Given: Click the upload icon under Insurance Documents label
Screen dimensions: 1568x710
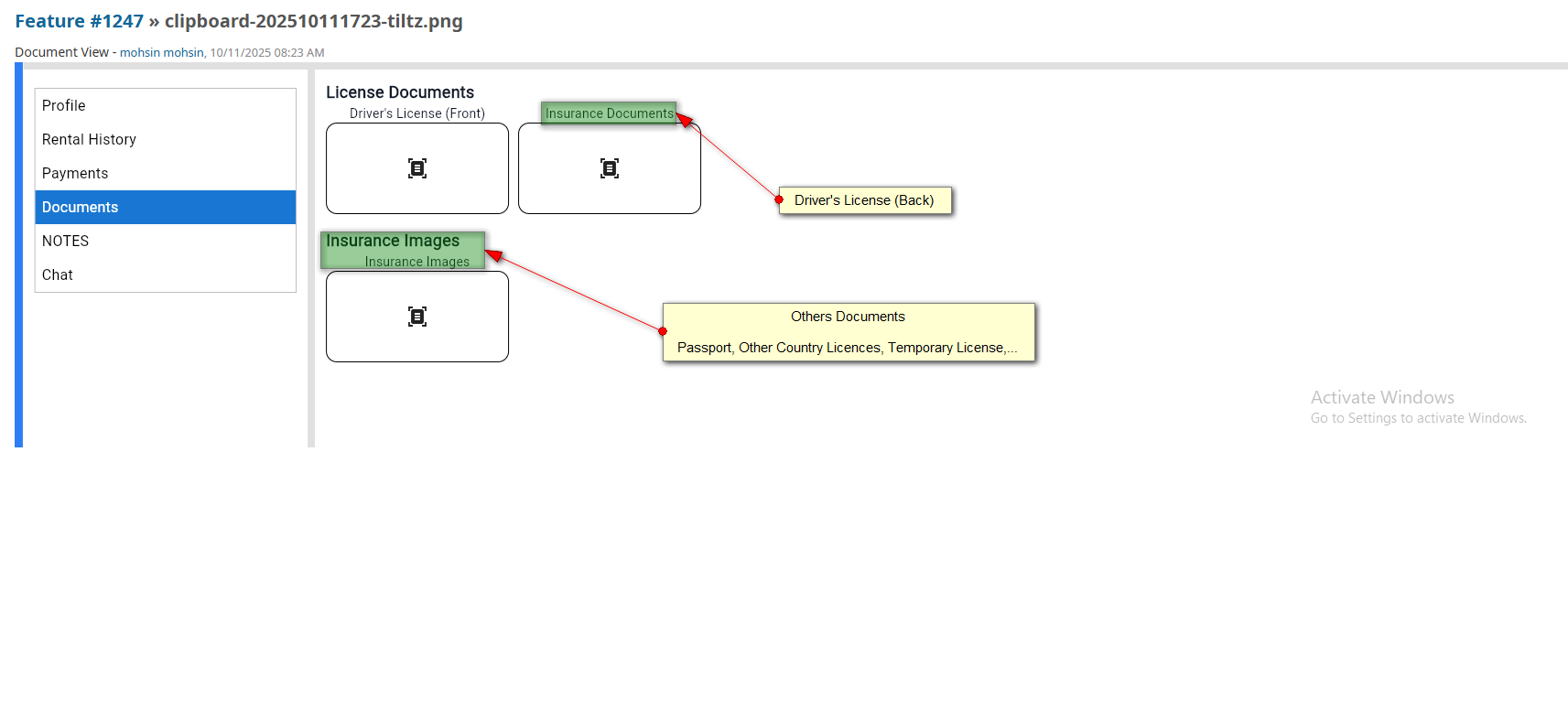Looking at the screenshot, I should [x=610, y=168].
